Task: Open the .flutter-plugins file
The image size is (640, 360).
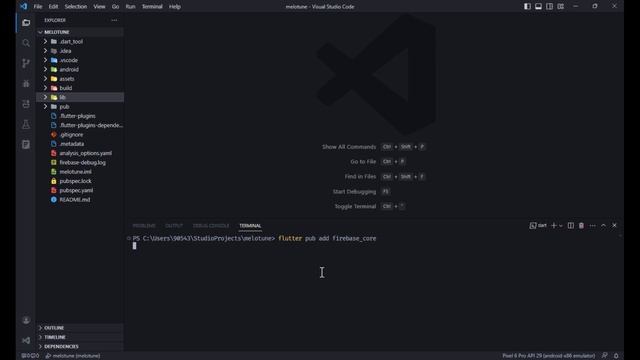Action: [x=80, y=116]
